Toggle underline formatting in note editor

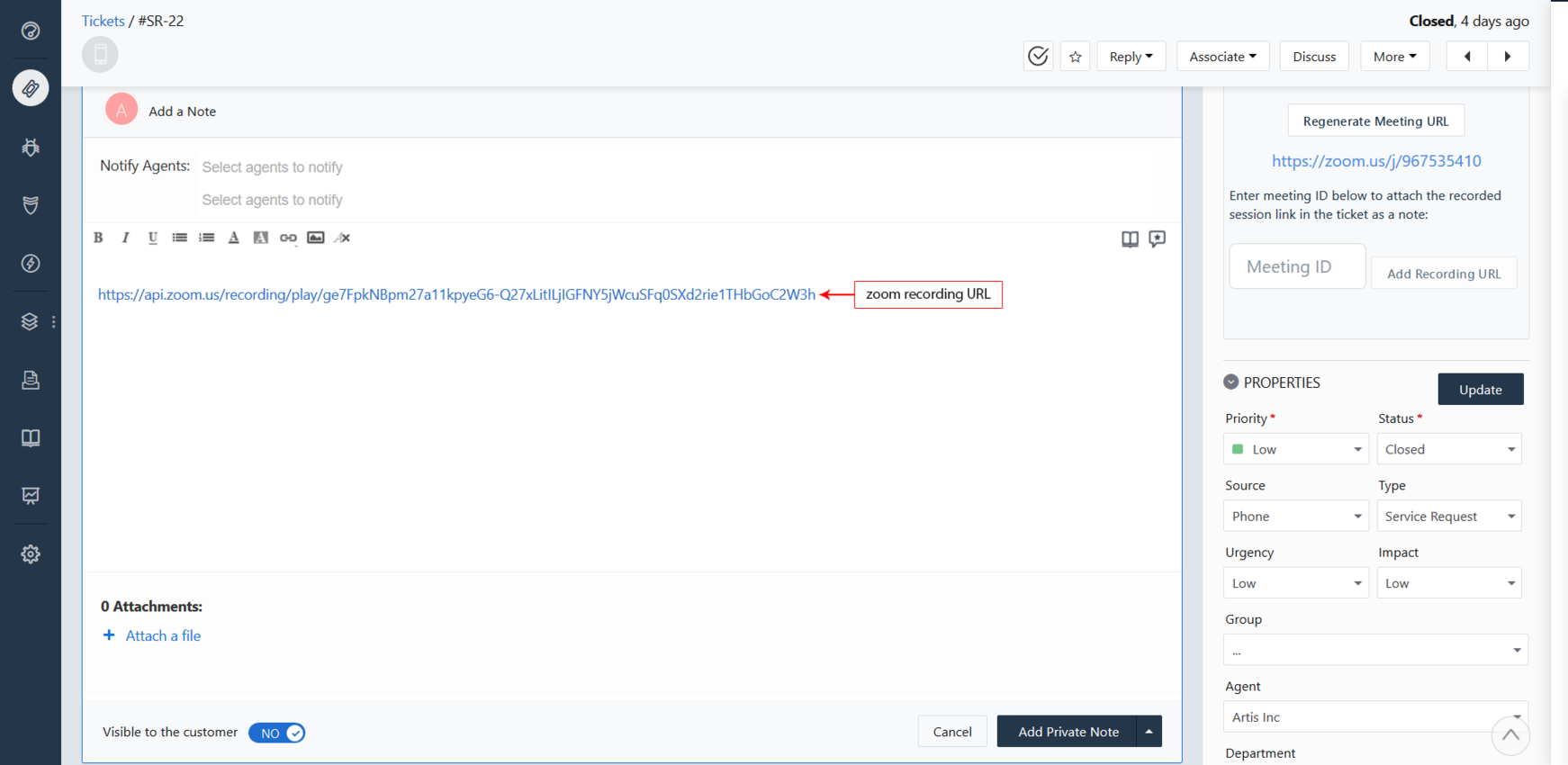[x=152, y=238]
